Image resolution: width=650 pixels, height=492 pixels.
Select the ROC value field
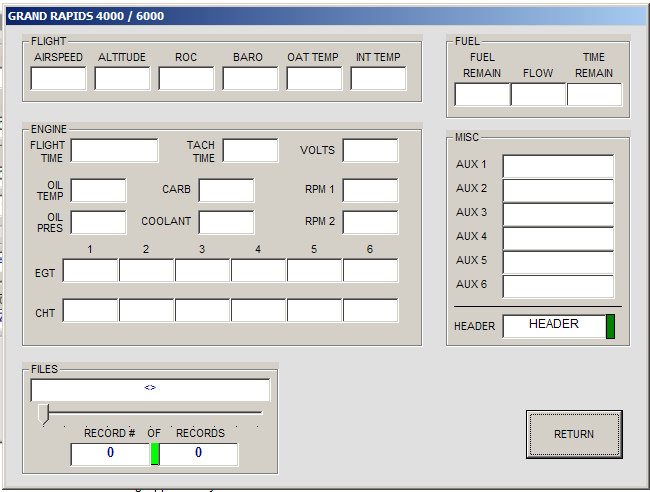(186, 78)
